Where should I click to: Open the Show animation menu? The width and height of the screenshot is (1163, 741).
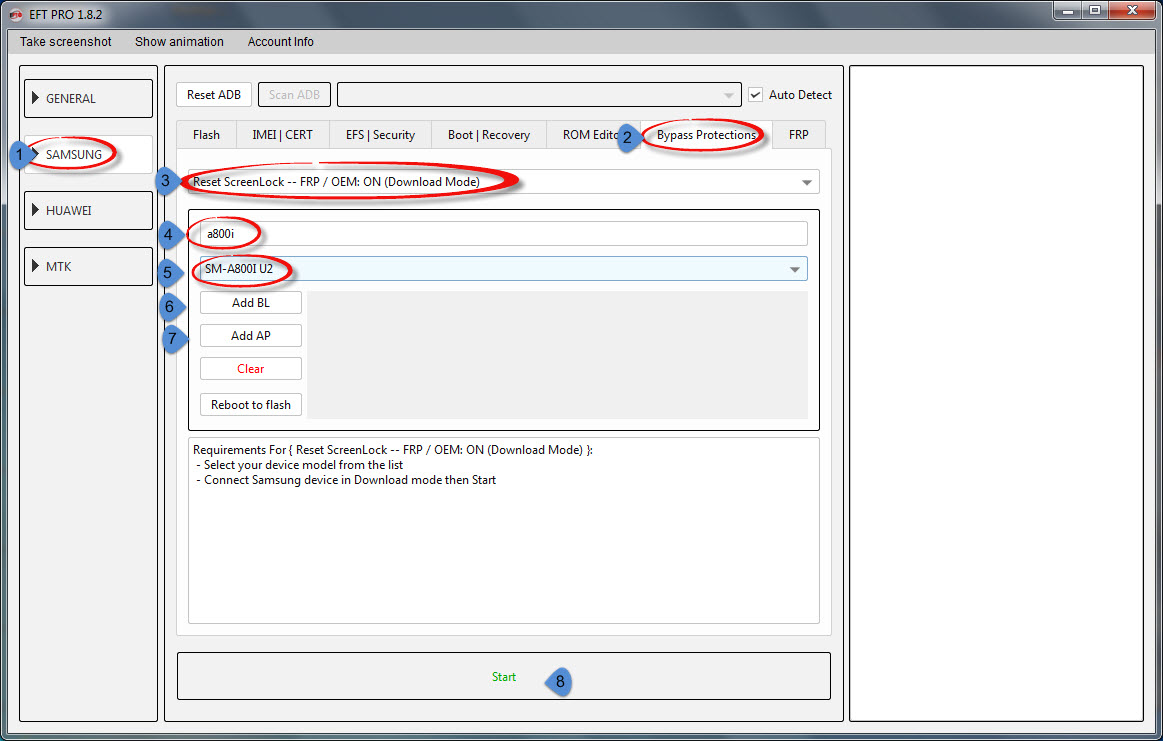[x=179, y=42]
